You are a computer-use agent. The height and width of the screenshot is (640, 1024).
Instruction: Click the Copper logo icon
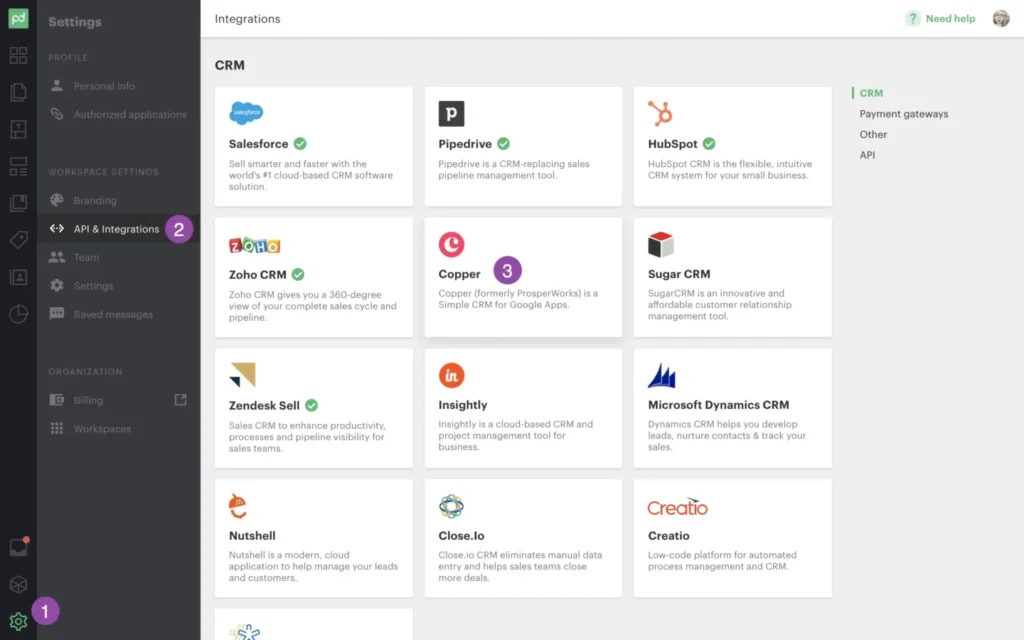point(451,244)
